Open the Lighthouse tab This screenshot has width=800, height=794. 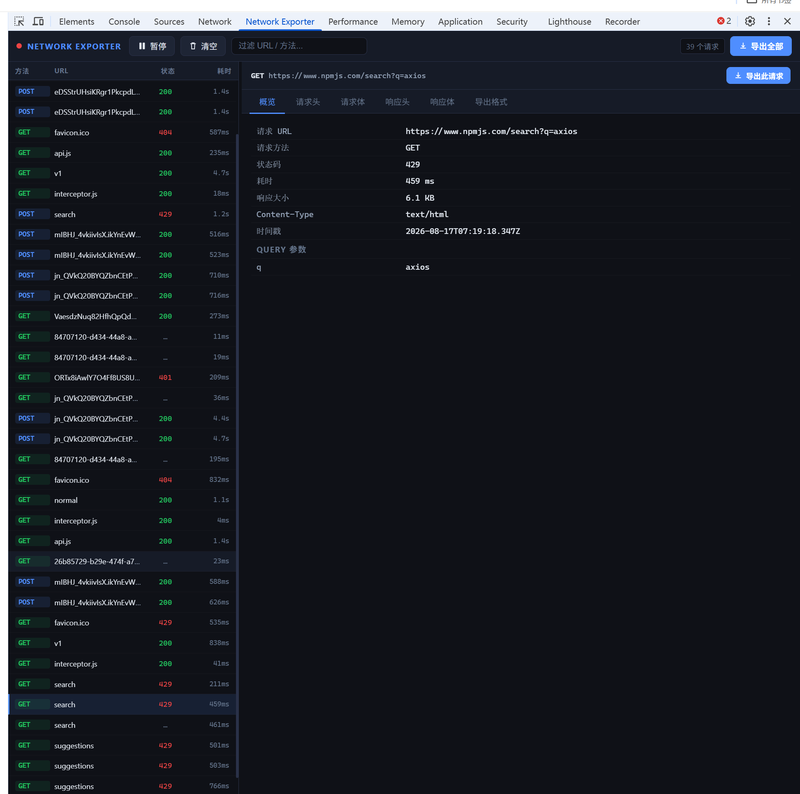click(569, 21)
